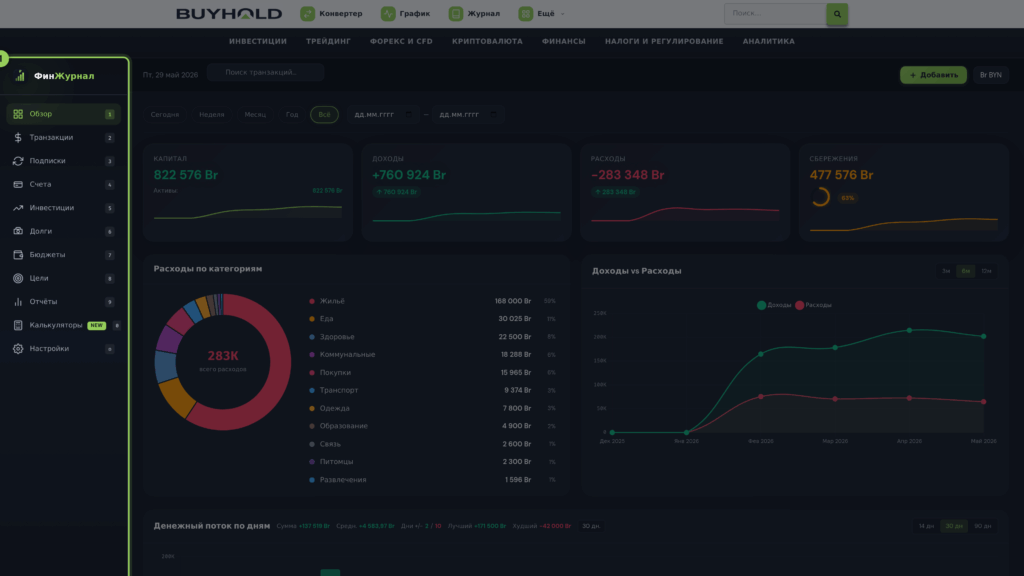Open the АНАЛИТИКА menu item
Image resolution: width=1024 pixels, height=576 pixels.
click(769, 41)
